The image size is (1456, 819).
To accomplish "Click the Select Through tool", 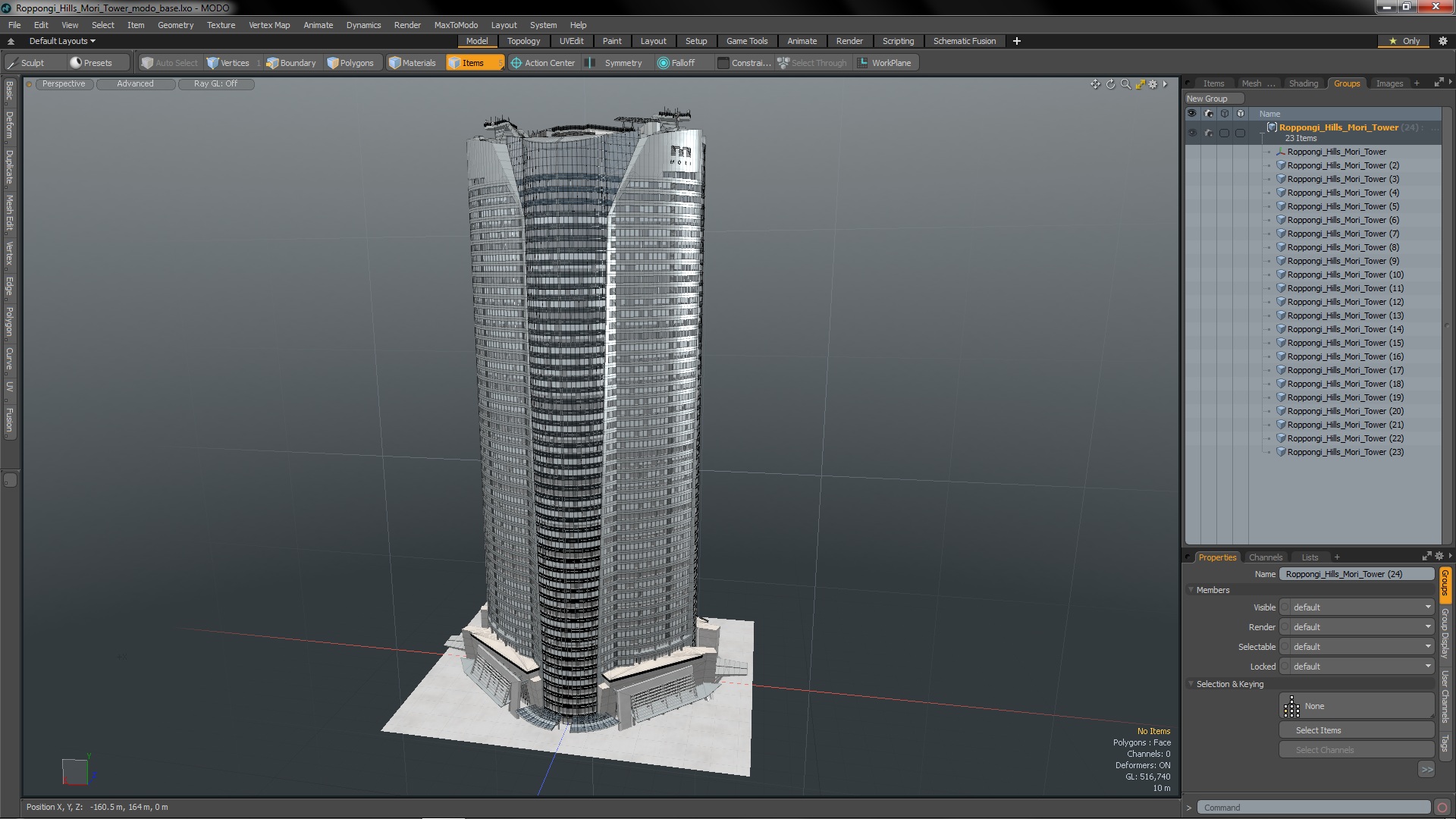I will (x=812, y=63).
